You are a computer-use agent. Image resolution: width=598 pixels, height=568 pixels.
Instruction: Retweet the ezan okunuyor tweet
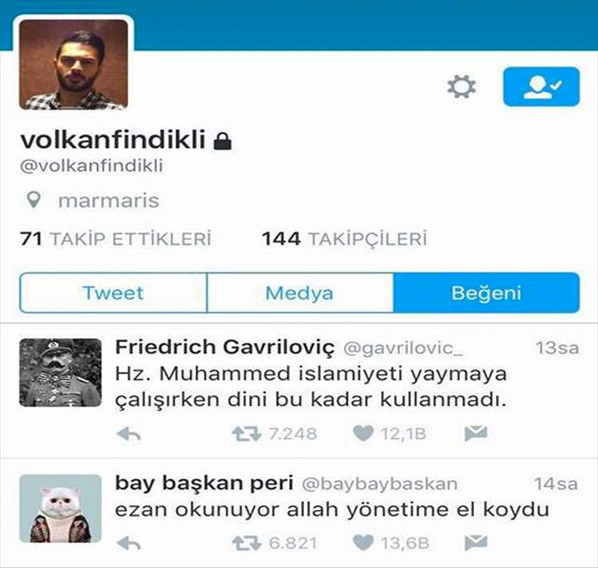pyautogui.click(x=246, y=543)
